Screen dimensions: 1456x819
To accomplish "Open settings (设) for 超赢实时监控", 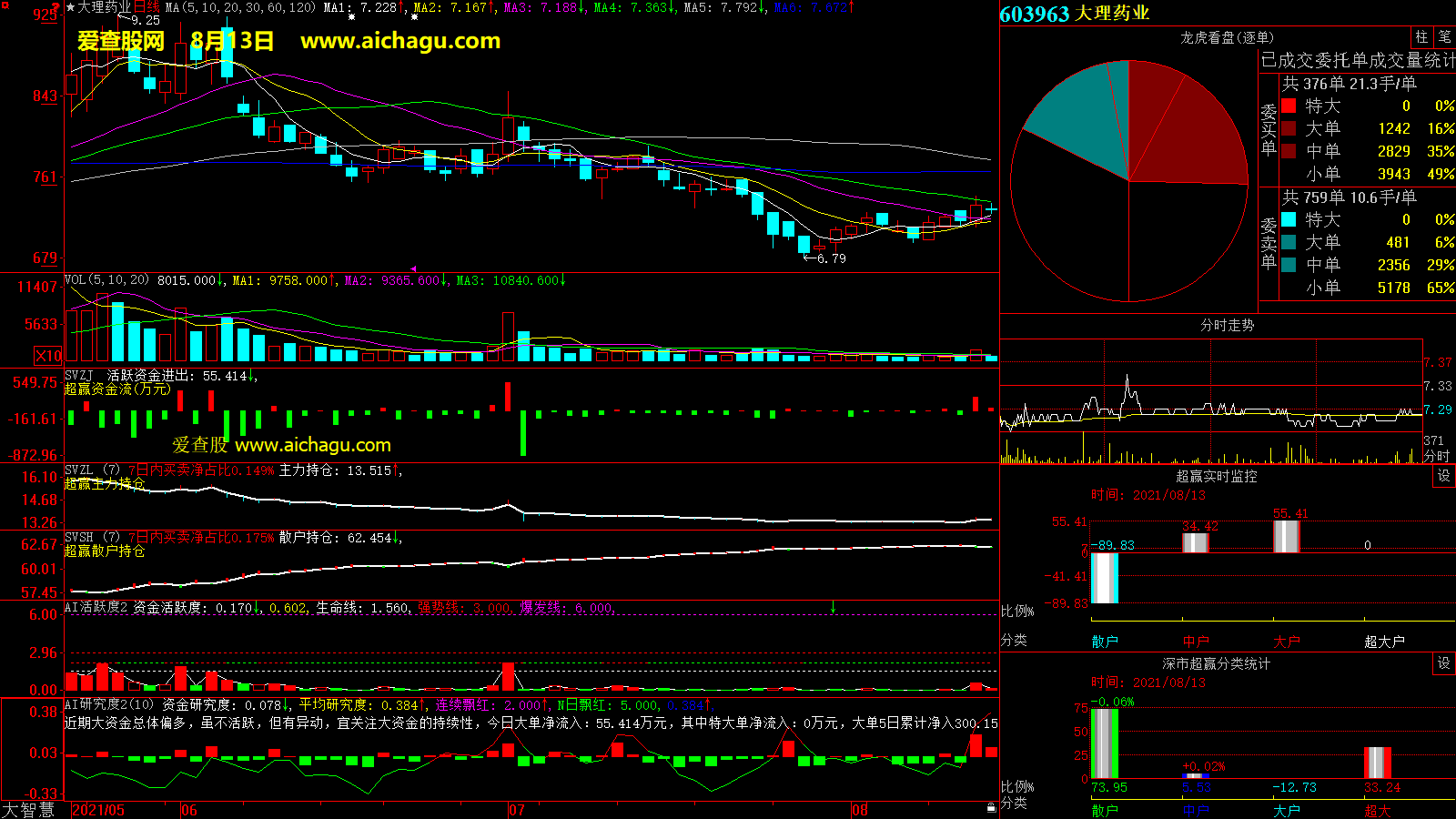I will (x=1443, y=476).
